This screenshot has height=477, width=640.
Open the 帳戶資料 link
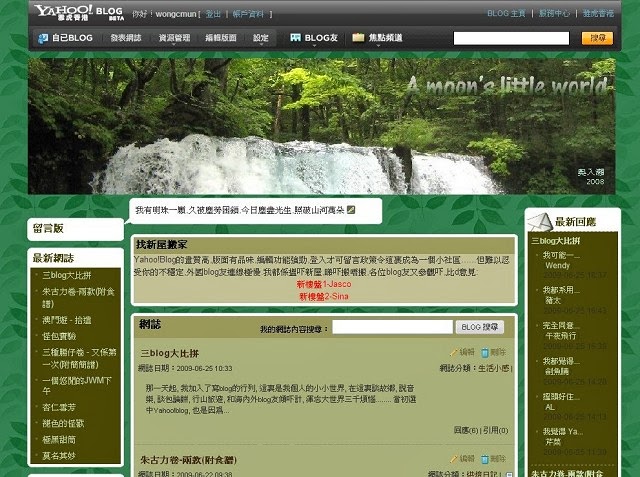[248, 14]
